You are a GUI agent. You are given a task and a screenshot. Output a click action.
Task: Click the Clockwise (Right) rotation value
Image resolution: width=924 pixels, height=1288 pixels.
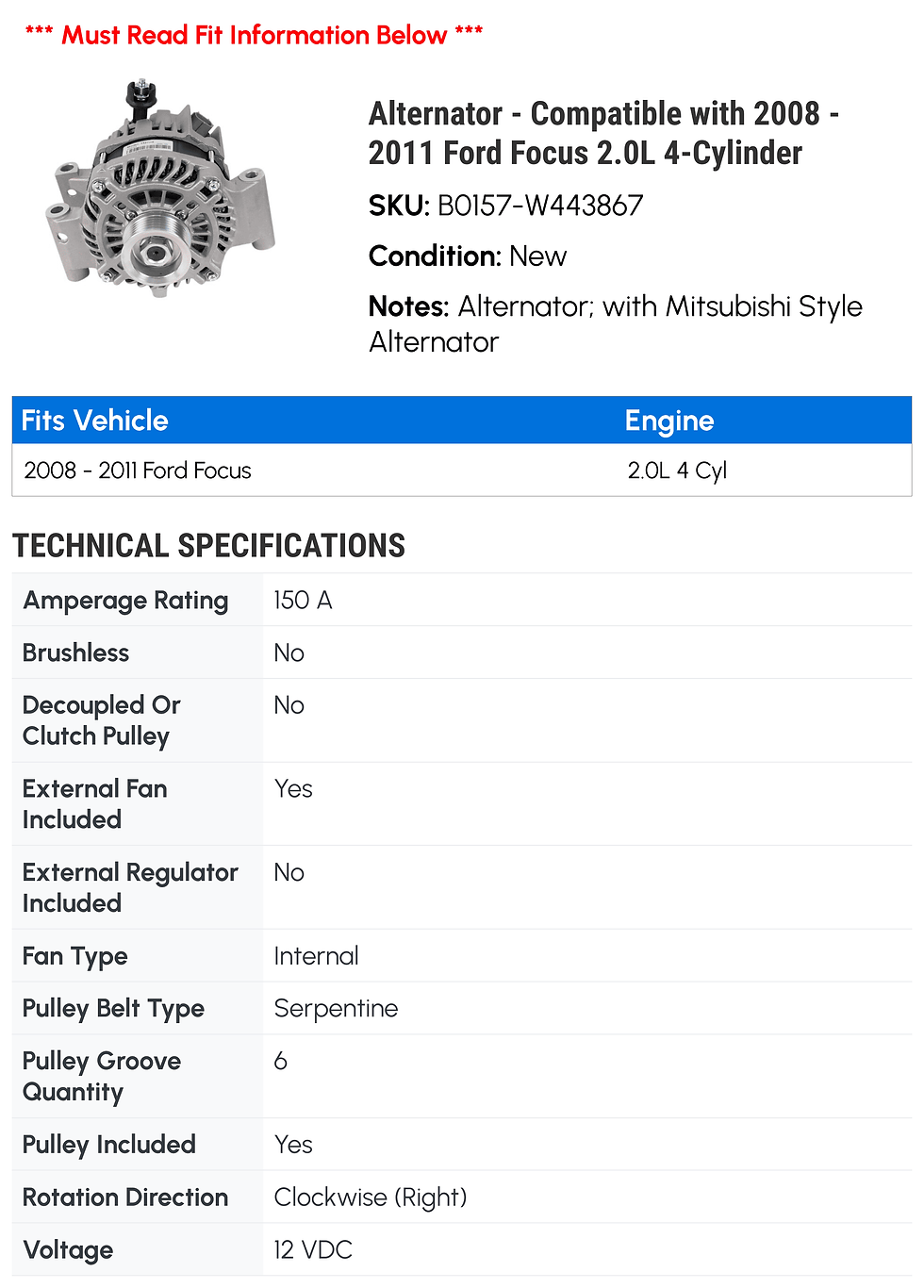[370, 1197]
